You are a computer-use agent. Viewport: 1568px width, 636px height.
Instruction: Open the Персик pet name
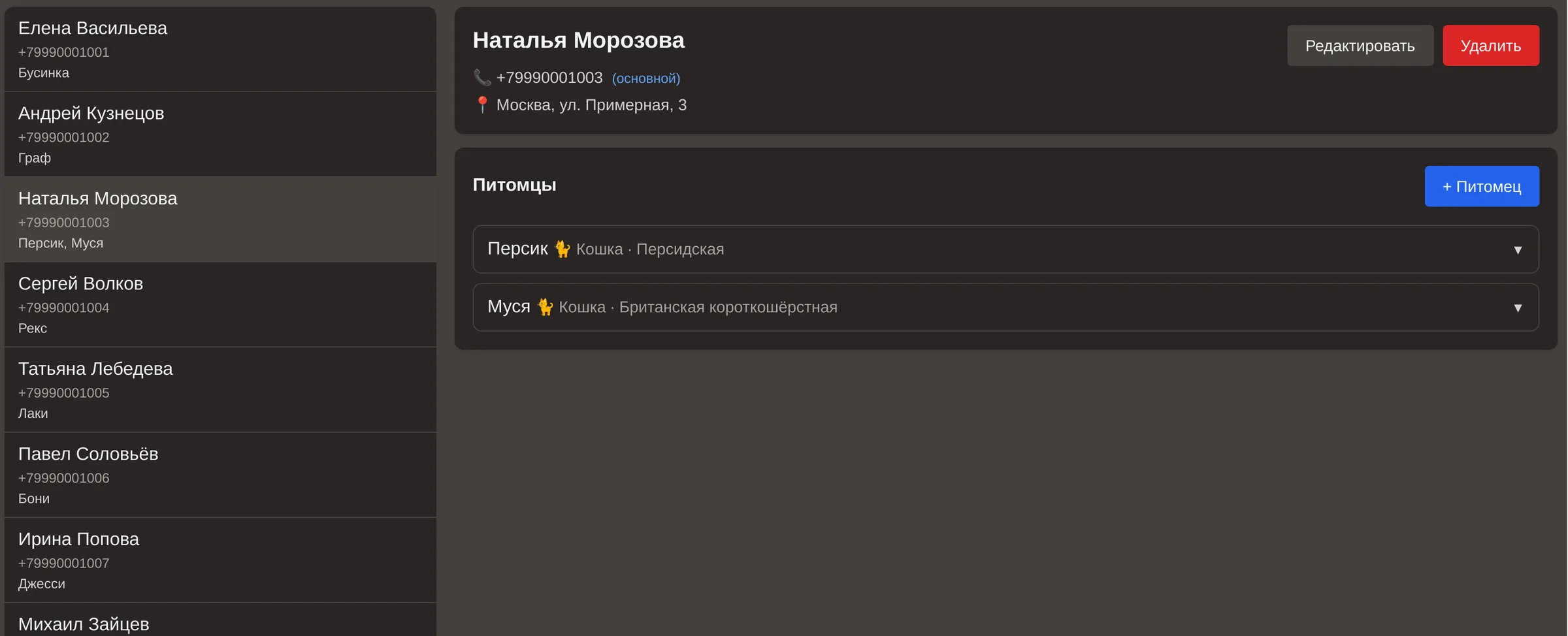point(518,249)
